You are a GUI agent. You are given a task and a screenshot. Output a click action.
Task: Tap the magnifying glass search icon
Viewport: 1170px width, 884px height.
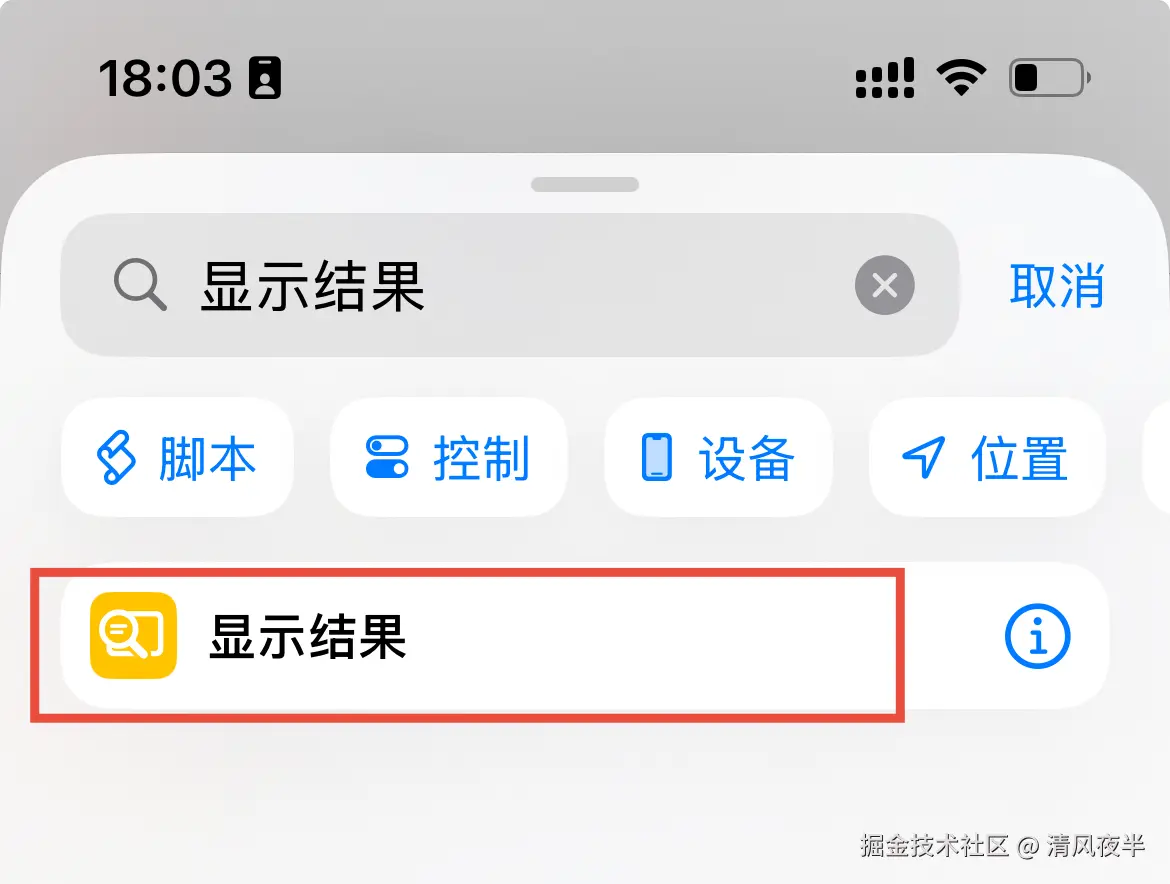coord(140,284)
